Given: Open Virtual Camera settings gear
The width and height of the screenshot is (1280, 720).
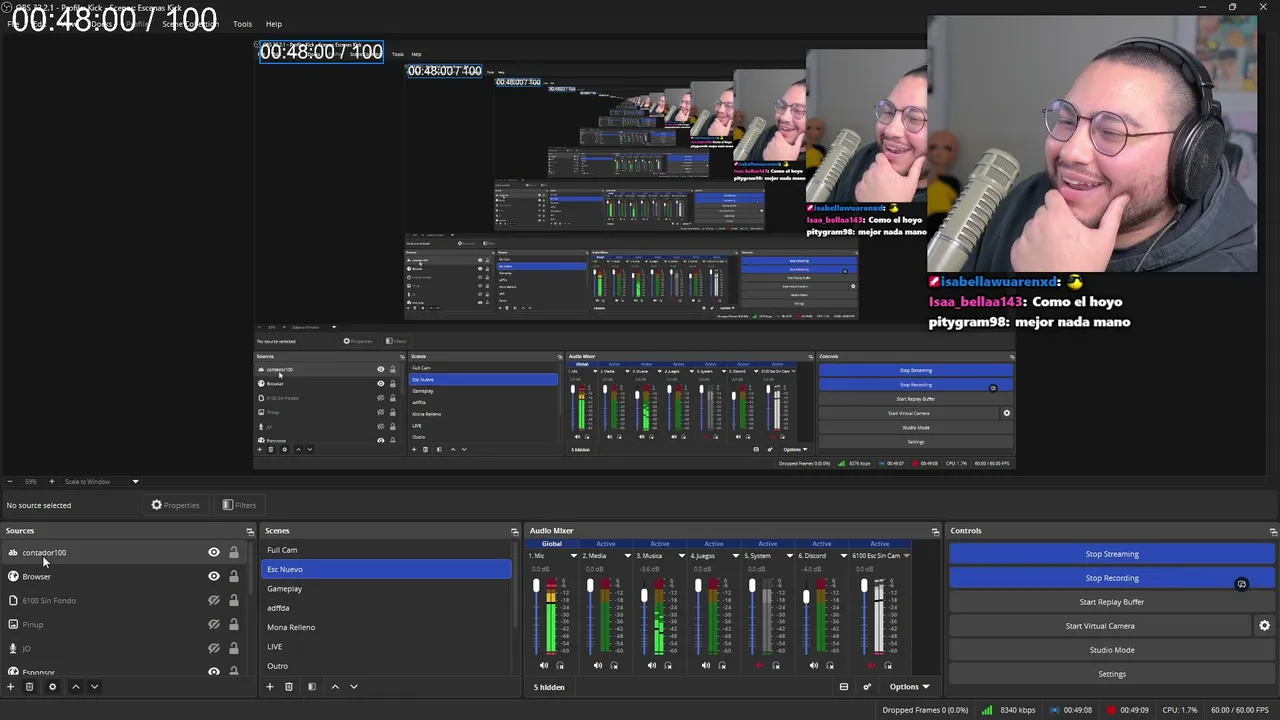Looking at the screenshot, I should click(x=1264, y=626).
